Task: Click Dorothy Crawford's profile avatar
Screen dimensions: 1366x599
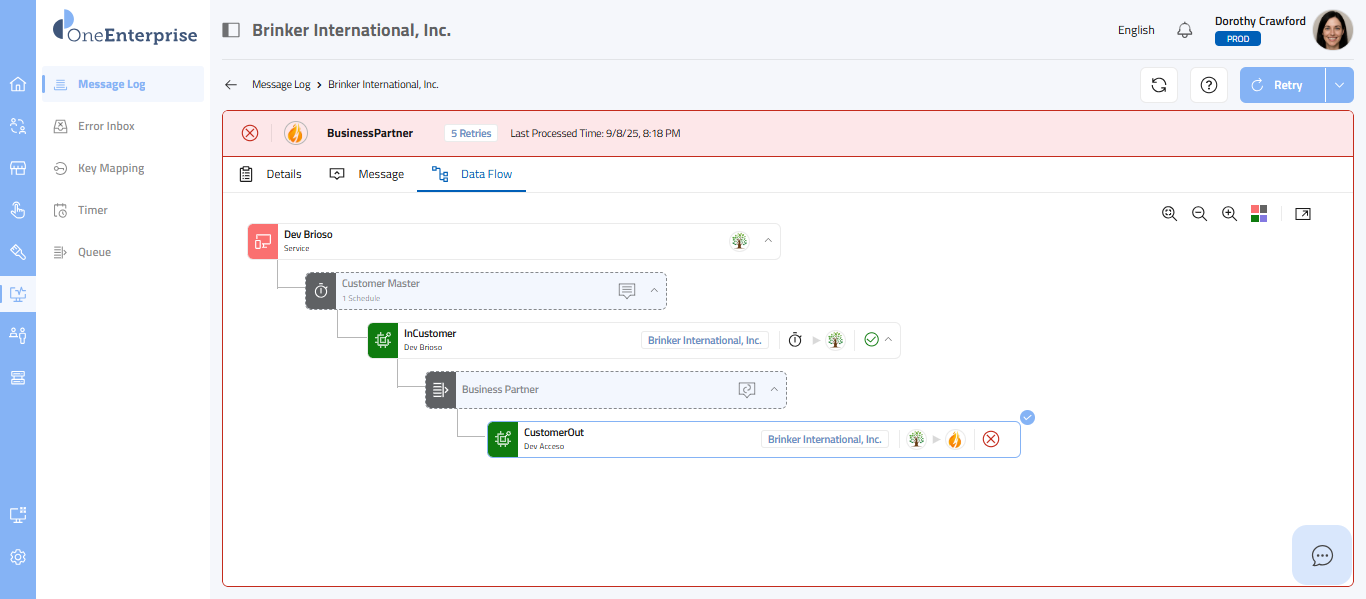Action: [x=1332, y=30]
